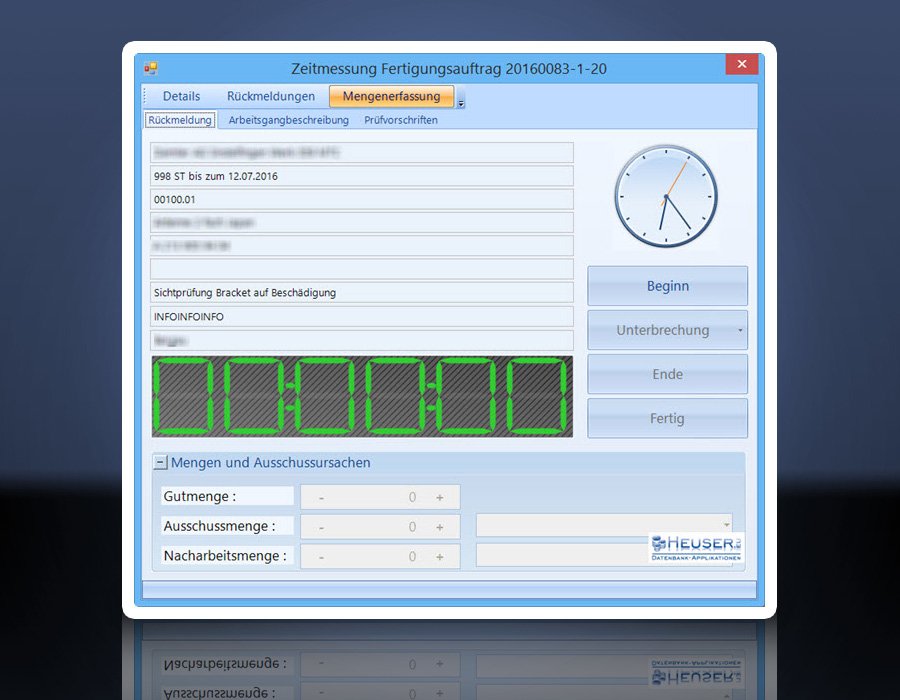This screenshot has height=700, width=900.
Task: Click the field showing 00100.01
Action: pyautogui.click(x=362, y=200)
